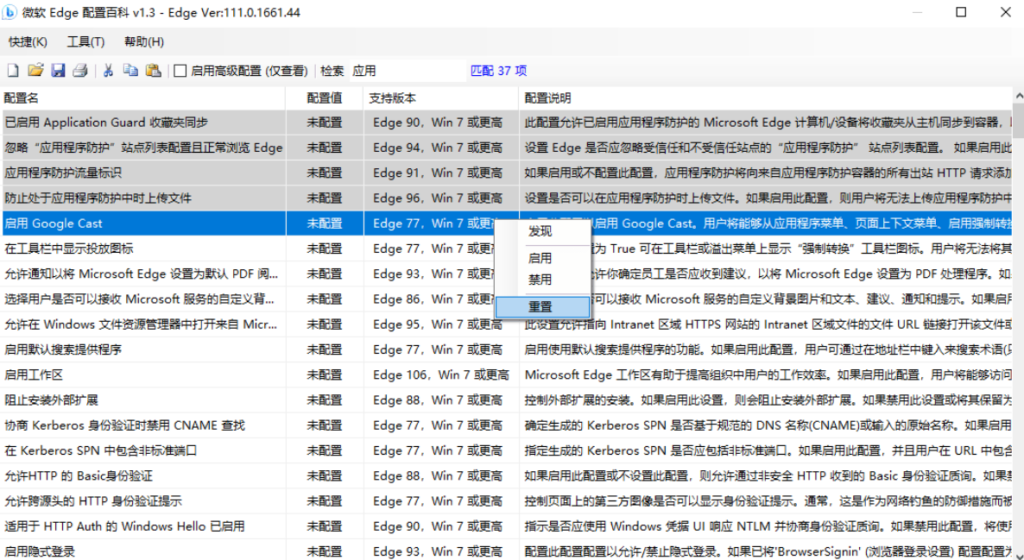
Task: Click 重置 in the context menu
Action: pyautogui.click(x=540, y=307)
